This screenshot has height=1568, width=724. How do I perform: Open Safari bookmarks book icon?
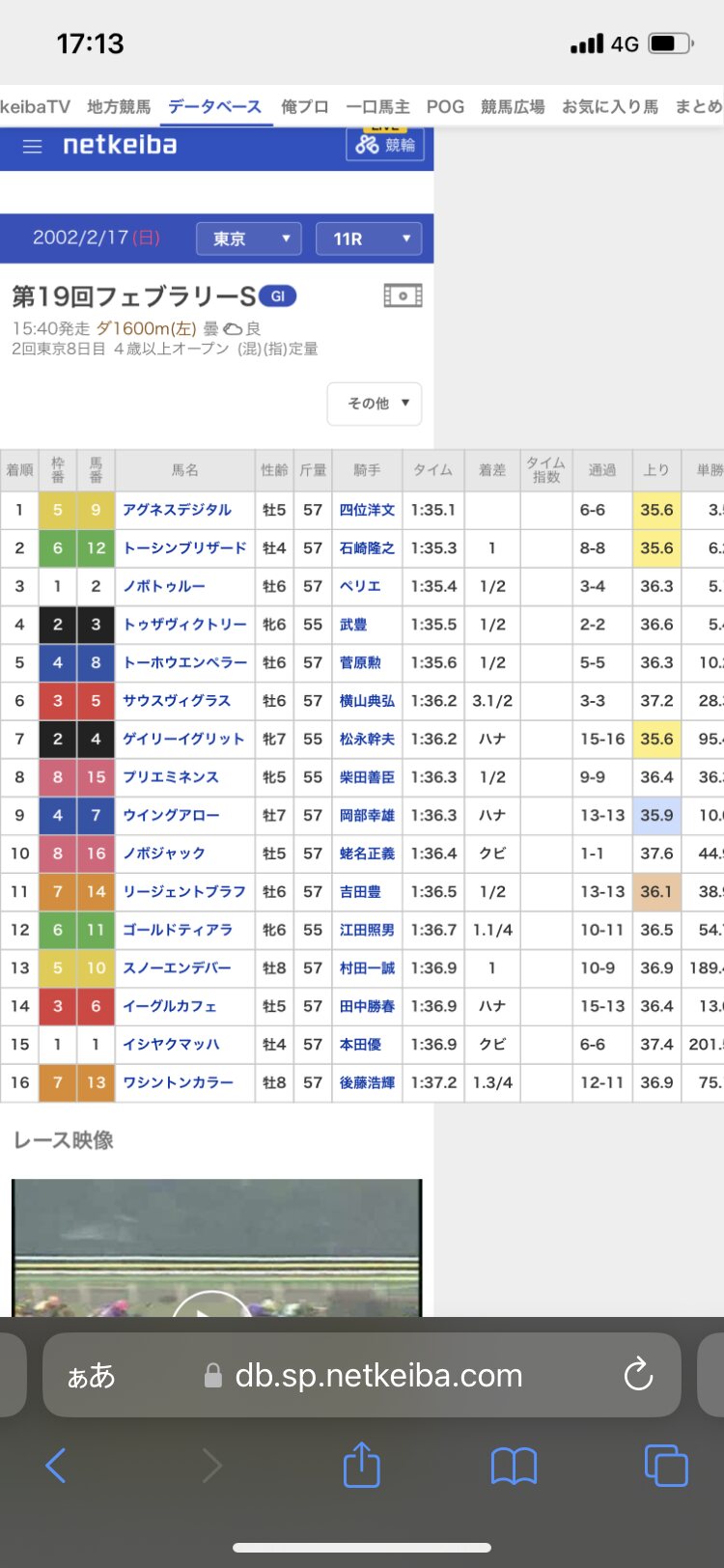(x=514, y=1466)
